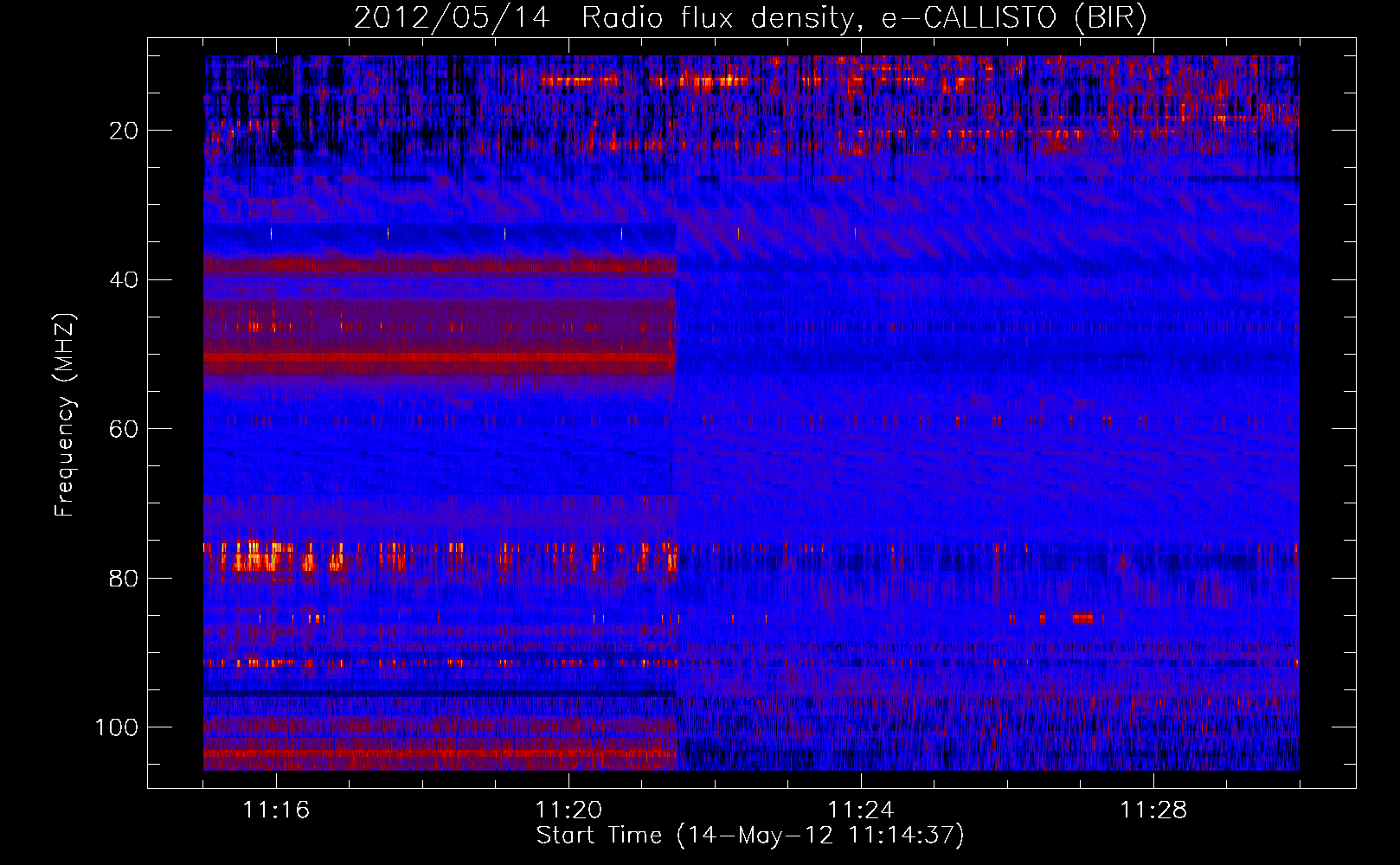Select the 11:20 time tick label
Viewport: 1400px width, 865px height.
click(568, 811)
